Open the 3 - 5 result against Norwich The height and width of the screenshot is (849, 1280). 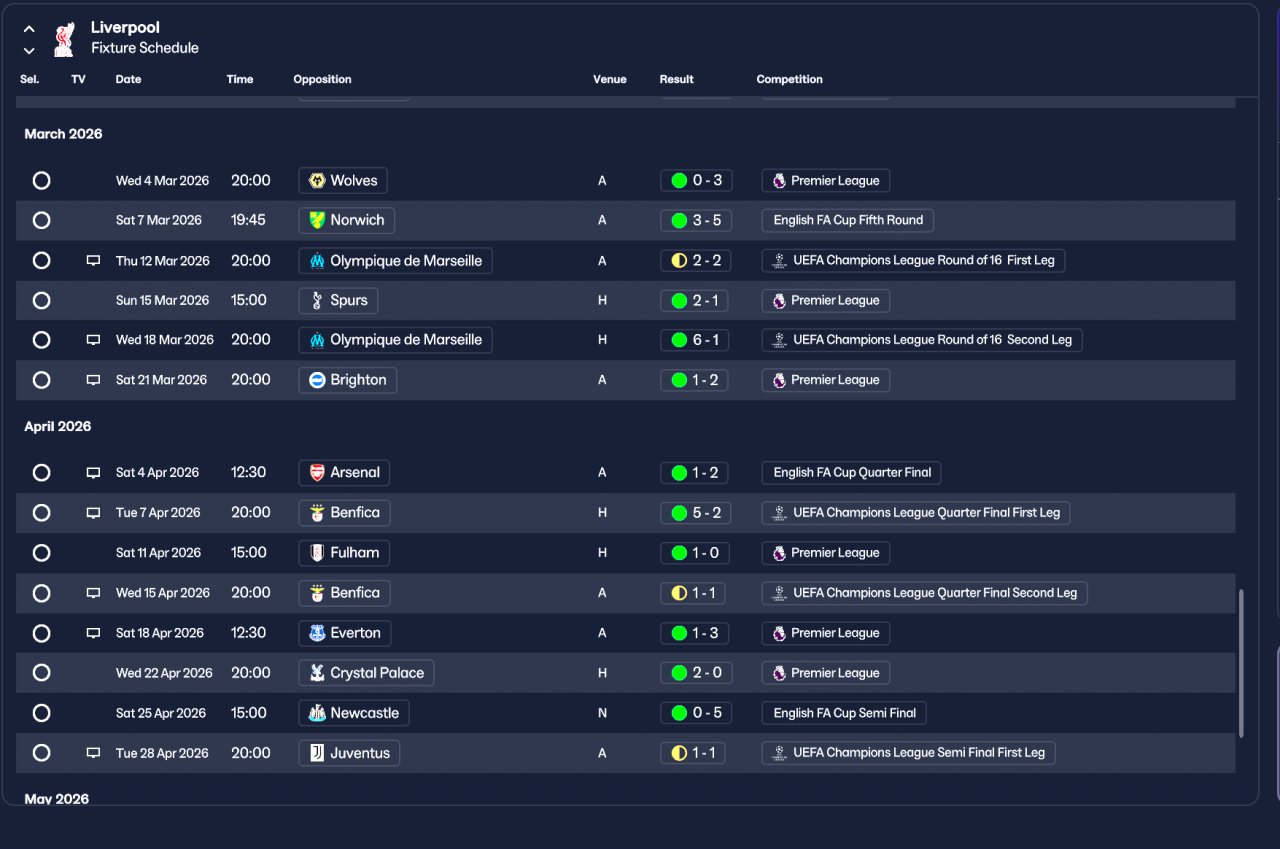point(696,220)
